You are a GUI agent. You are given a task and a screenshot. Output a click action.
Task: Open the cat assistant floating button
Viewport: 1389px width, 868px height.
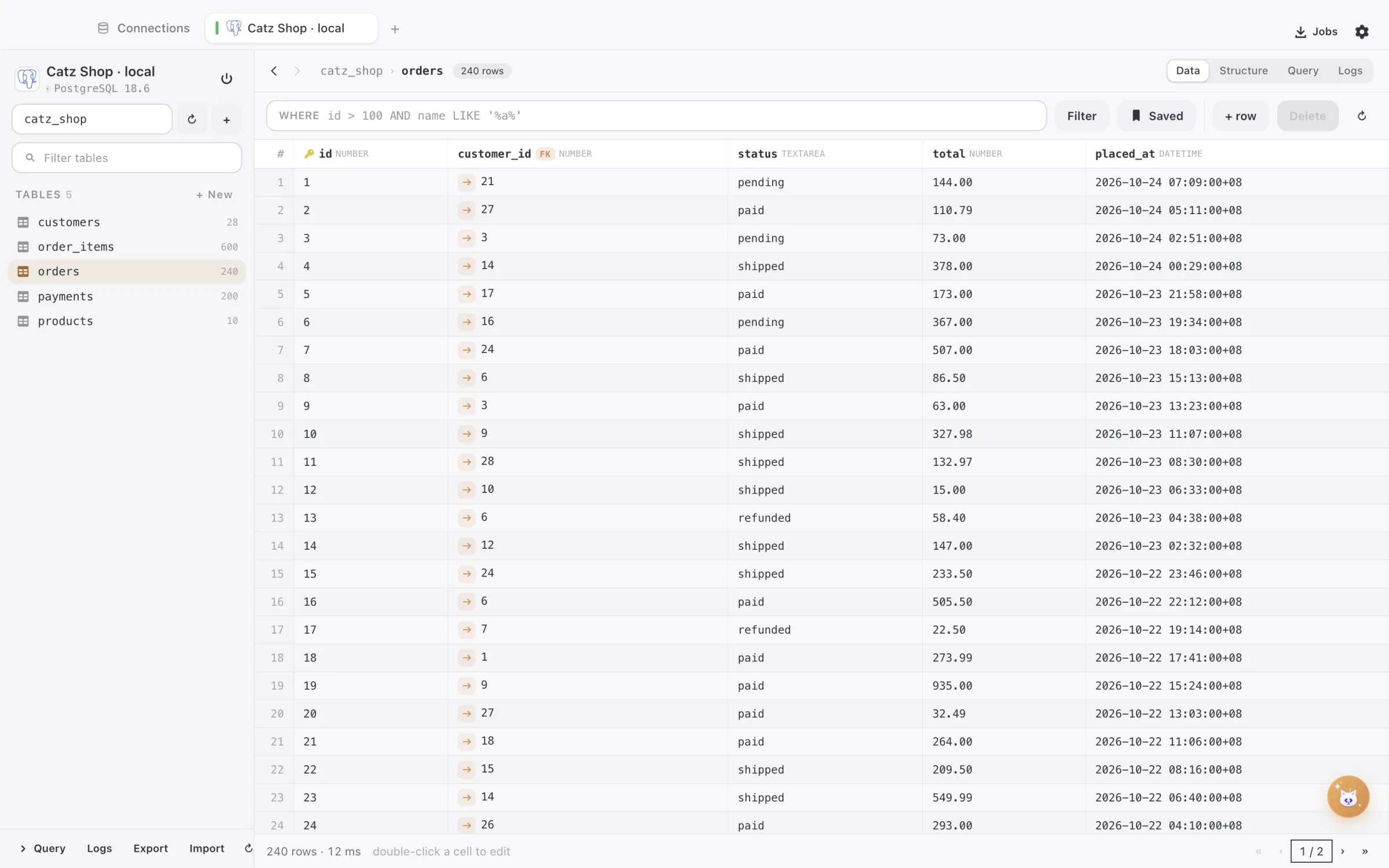[x=1348, y=796]
